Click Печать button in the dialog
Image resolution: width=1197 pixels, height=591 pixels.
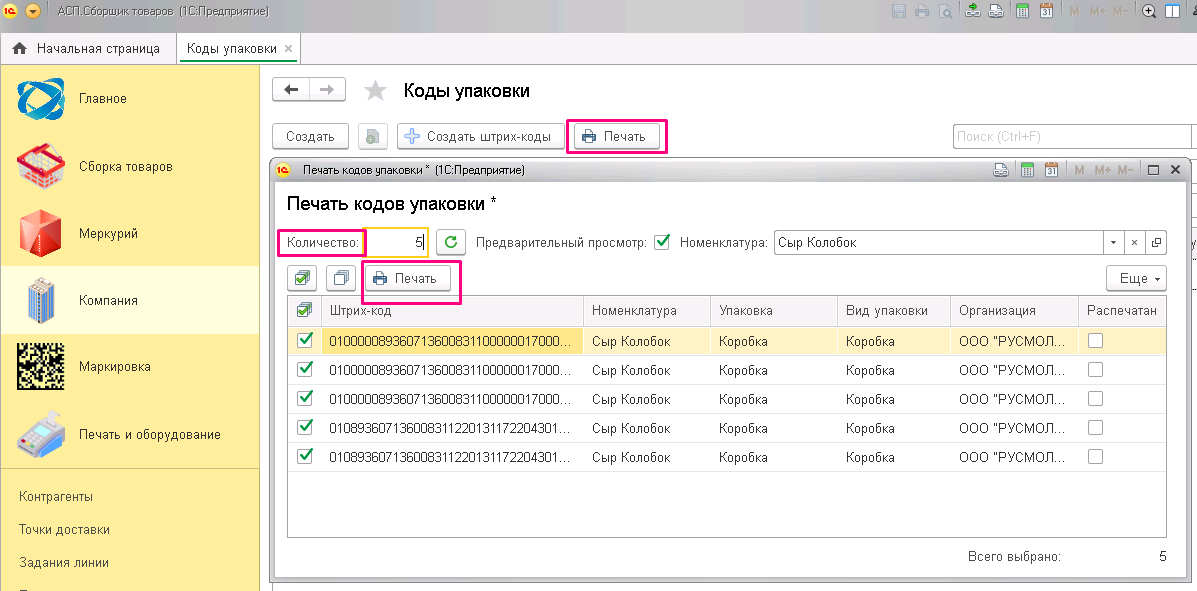pyautogui.click(x=407, y=278)
